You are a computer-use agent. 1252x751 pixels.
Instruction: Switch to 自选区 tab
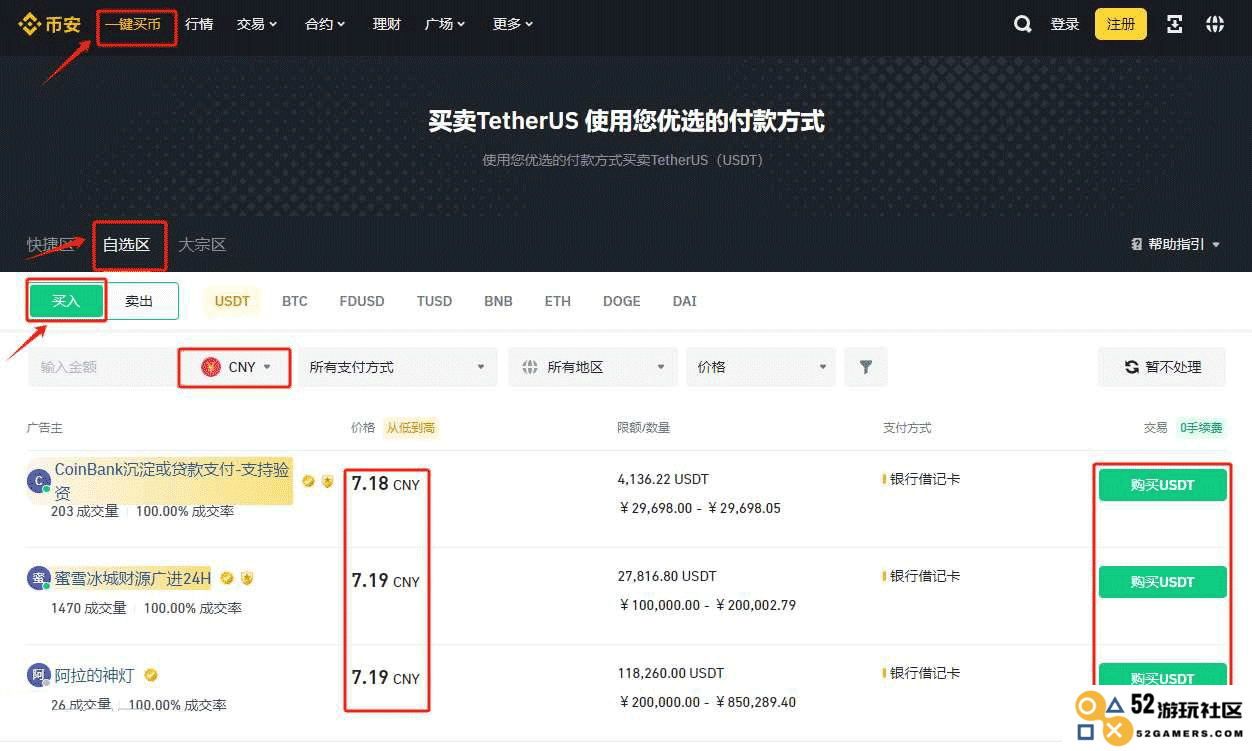(126, 244)
